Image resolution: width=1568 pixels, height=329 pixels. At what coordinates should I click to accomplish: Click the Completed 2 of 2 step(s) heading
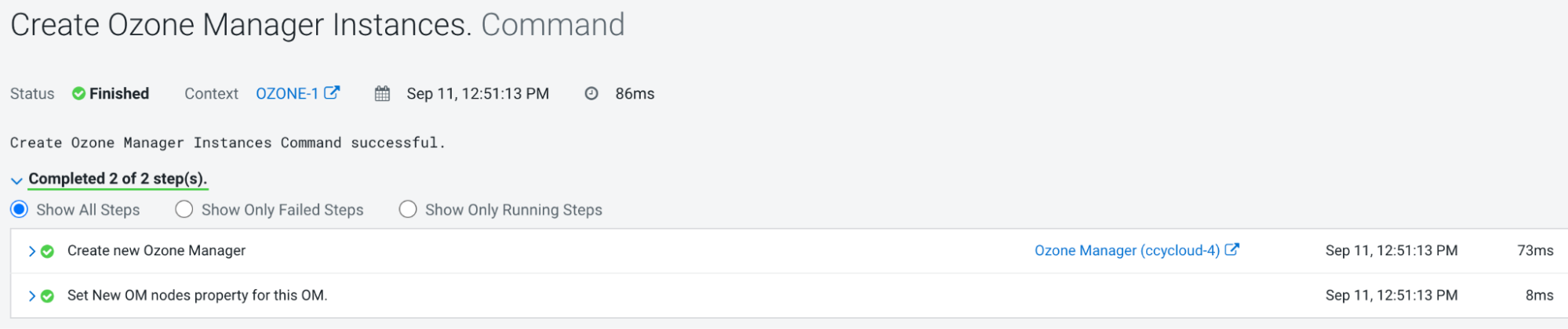pos(118,179)
